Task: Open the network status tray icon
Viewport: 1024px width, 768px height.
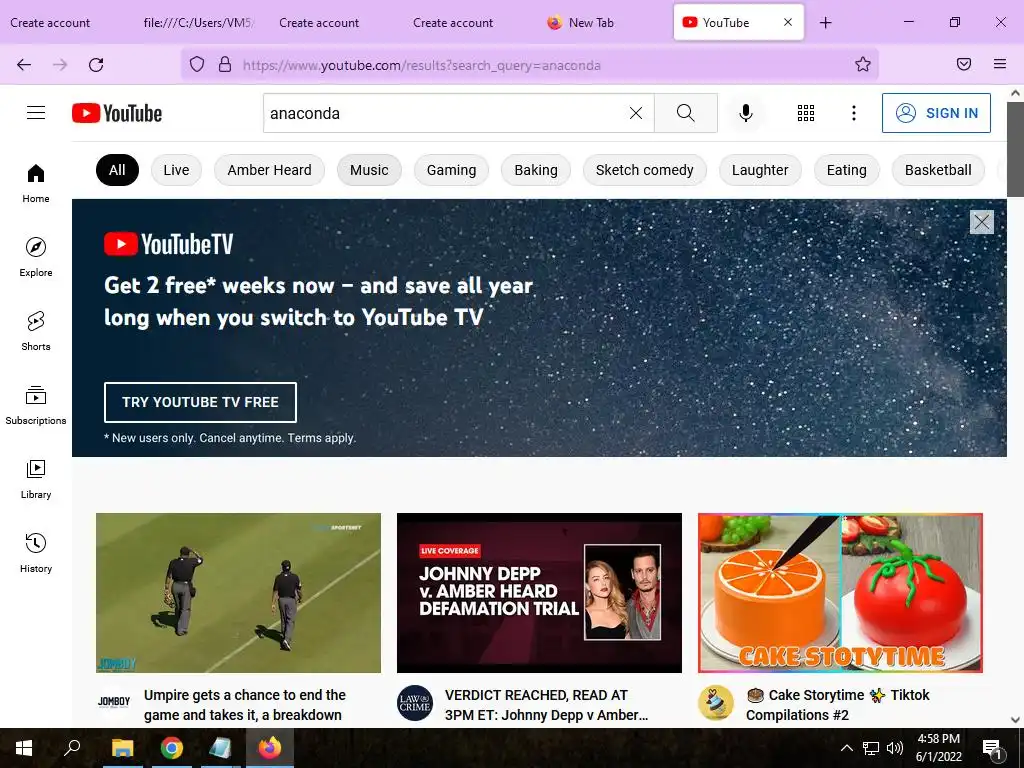Action: [x=871, y=748]
